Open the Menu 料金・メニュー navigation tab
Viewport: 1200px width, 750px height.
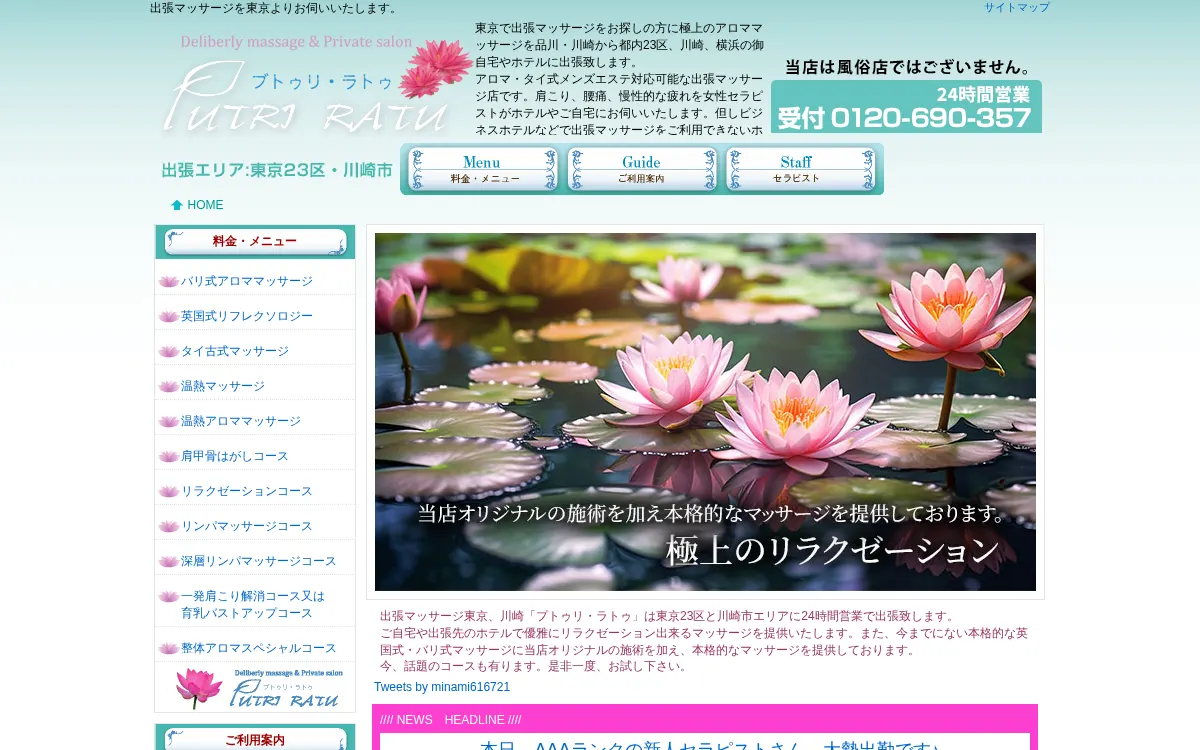click(x=482, y=169)
